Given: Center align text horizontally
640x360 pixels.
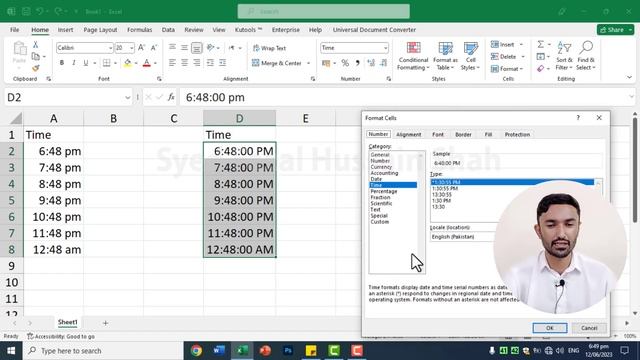Looking at the screenshot, I should click(184, 63).
